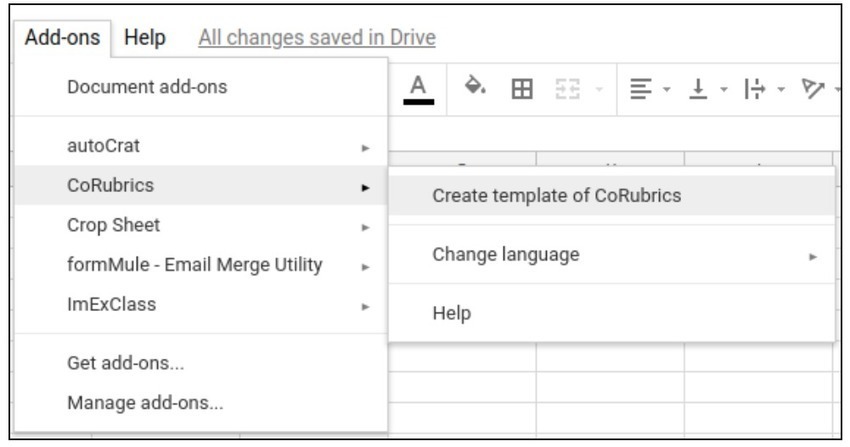The height and width of the screenshot is (447, 850).
Task: Click All changes saved in Drive link
Action: (x=317, y=38)
